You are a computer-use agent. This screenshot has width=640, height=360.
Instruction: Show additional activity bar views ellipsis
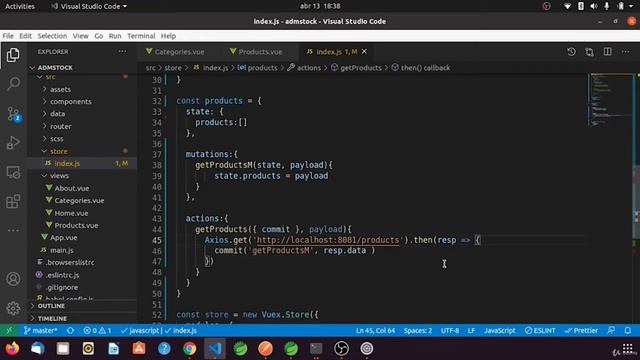tap(13, 230)
